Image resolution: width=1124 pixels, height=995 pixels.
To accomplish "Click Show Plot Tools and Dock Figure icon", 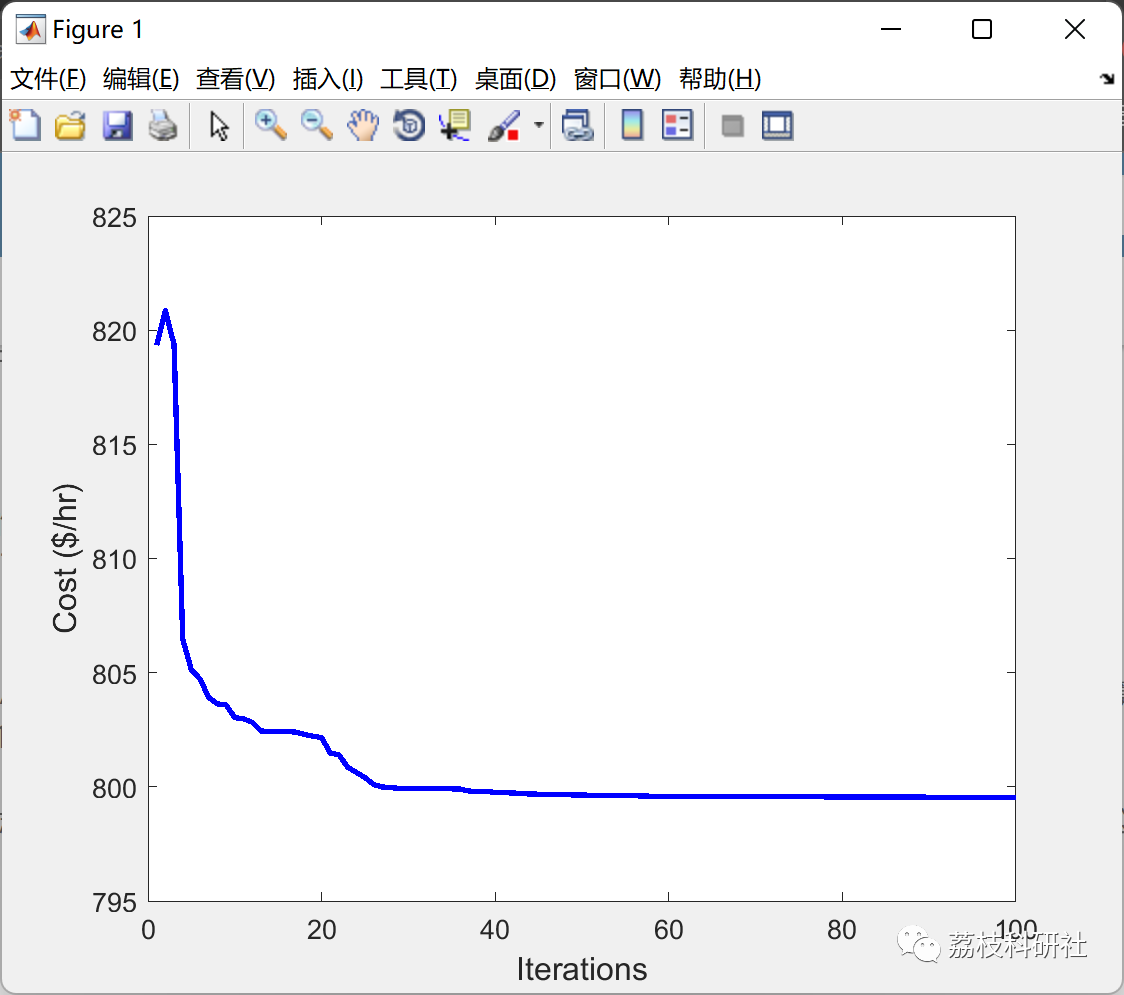I will coord(777,125).
